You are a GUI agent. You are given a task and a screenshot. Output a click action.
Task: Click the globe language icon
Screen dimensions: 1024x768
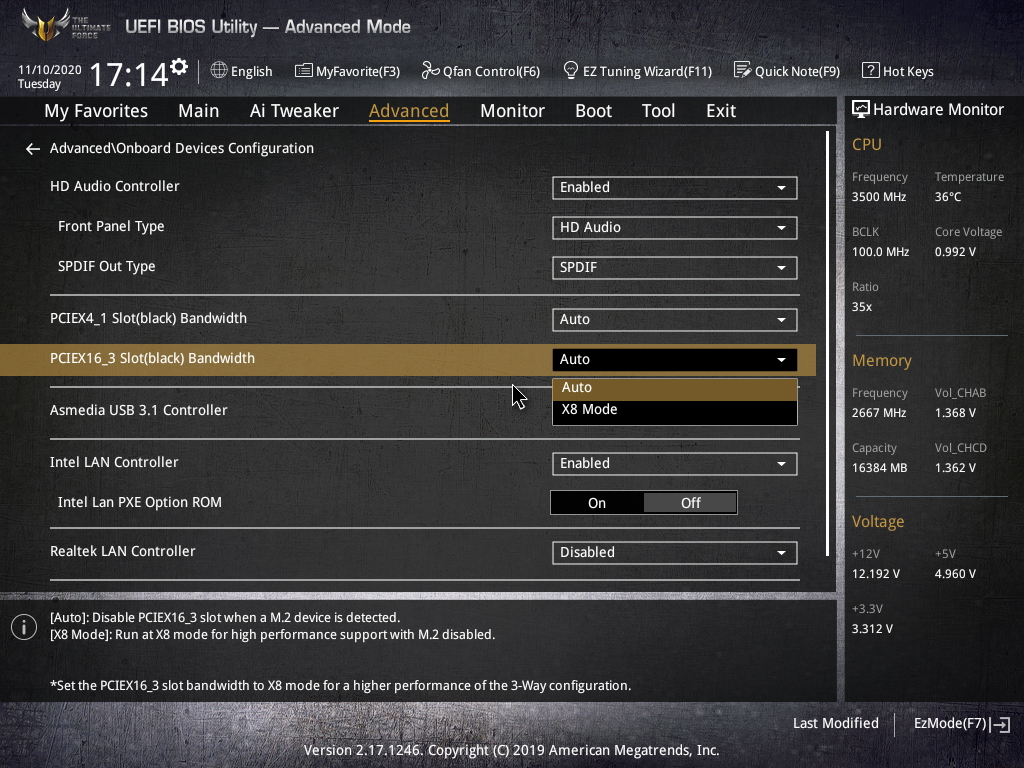[x=219, y=70]
